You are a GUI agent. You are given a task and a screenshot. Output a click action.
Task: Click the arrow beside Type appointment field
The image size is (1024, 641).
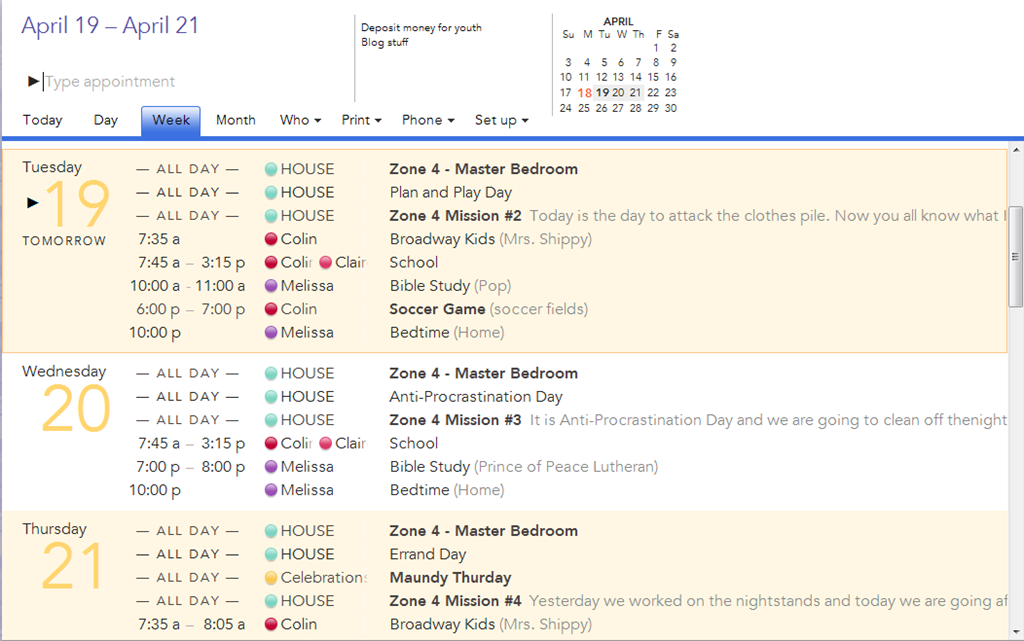(33, 82)
